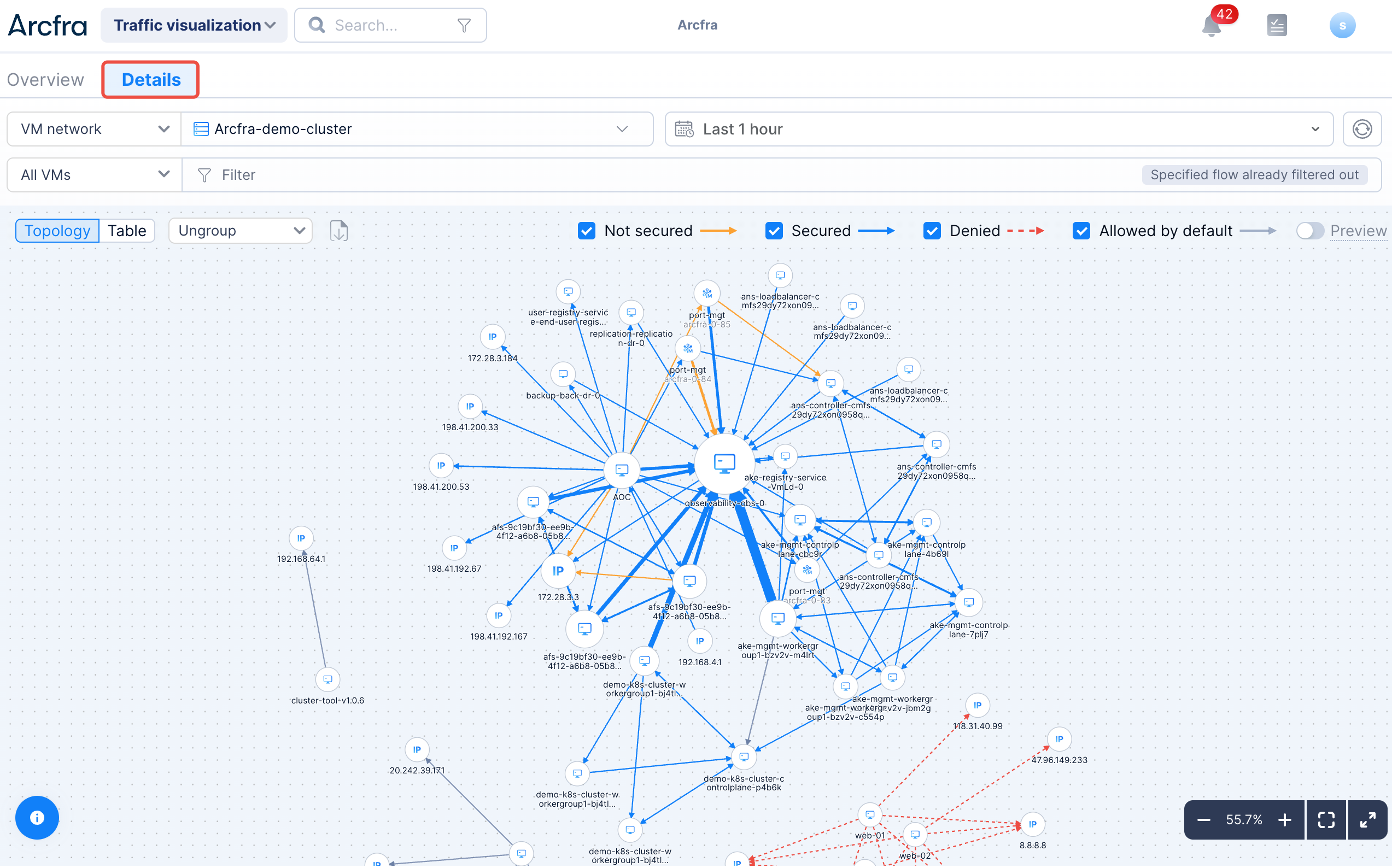Select the 47.96.149.233 IP node

[x=1059, y=740]
